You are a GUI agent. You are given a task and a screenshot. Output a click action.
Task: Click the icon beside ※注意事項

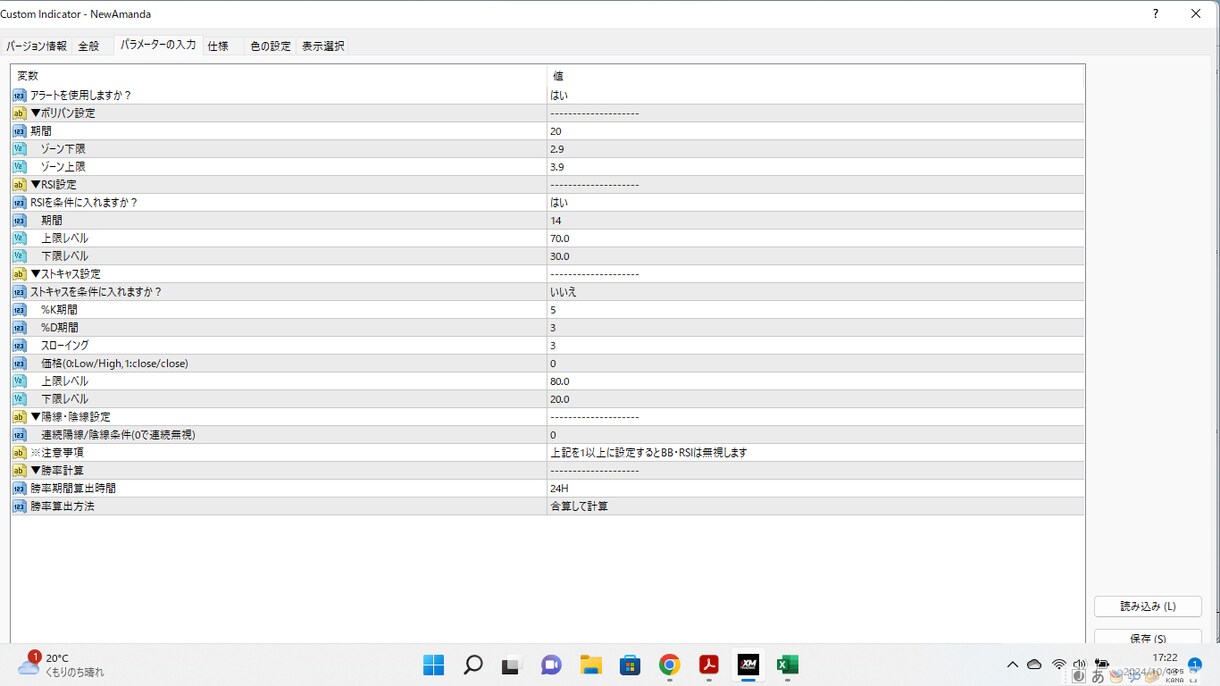click(19, 453)
